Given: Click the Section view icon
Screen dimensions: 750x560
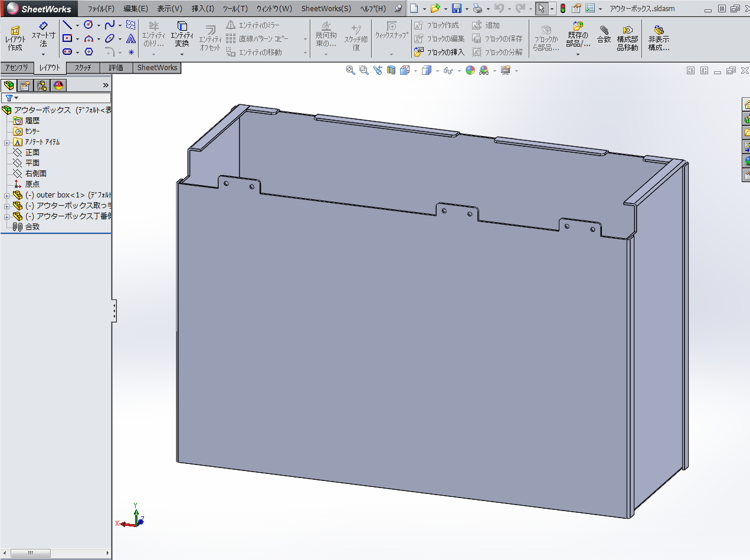Looking at the screenshot, I should click(x=391, y=70).
